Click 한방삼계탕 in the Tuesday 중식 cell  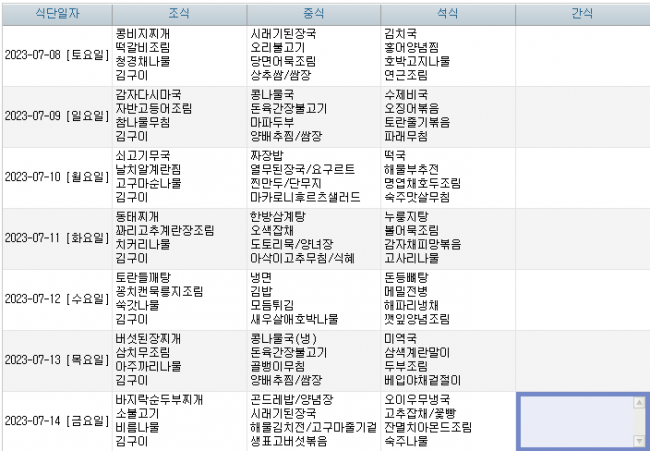tap(277, 216)
